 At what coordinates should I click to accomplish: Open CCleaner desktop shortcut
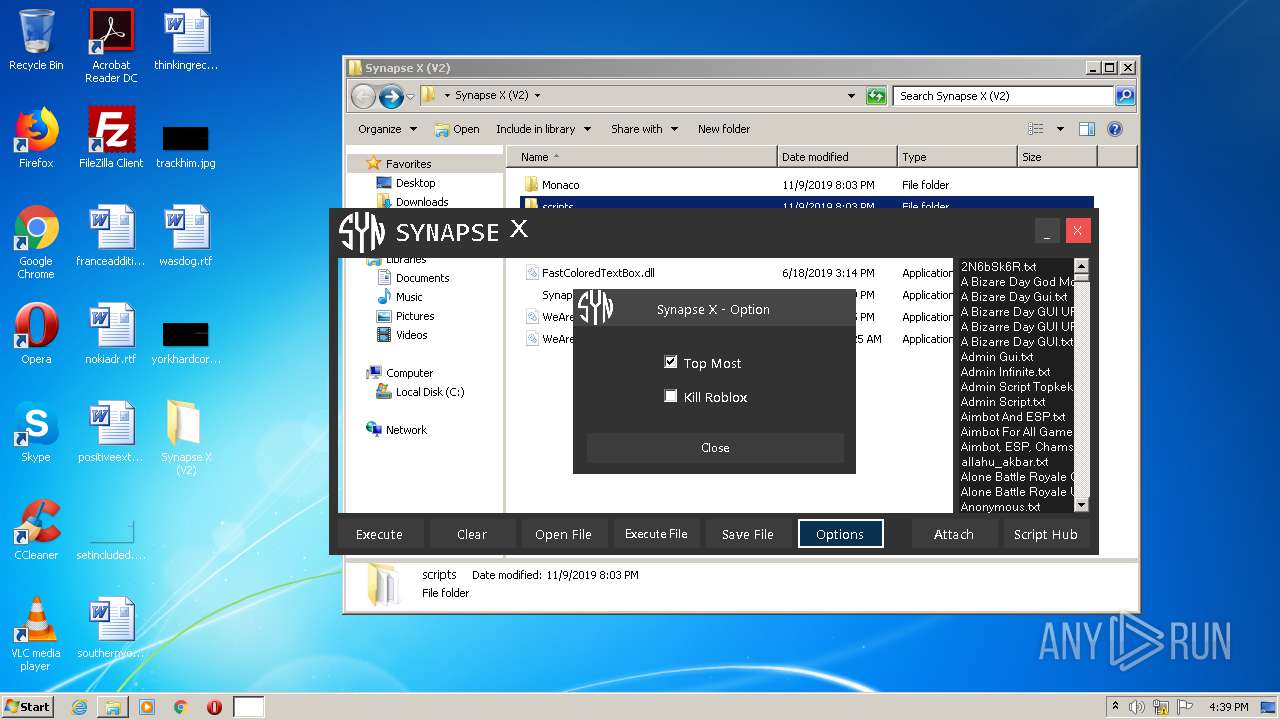(36, 530)
